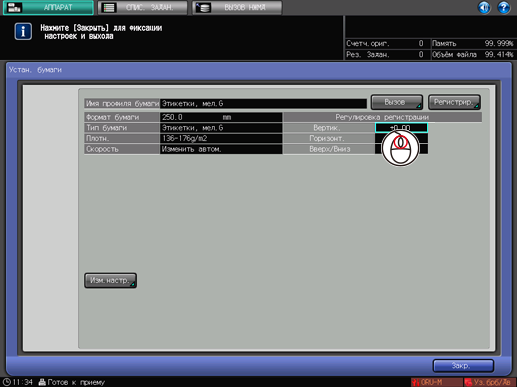Click speed value Изменить автом.
Screen dimensions: 517x387
221,149
